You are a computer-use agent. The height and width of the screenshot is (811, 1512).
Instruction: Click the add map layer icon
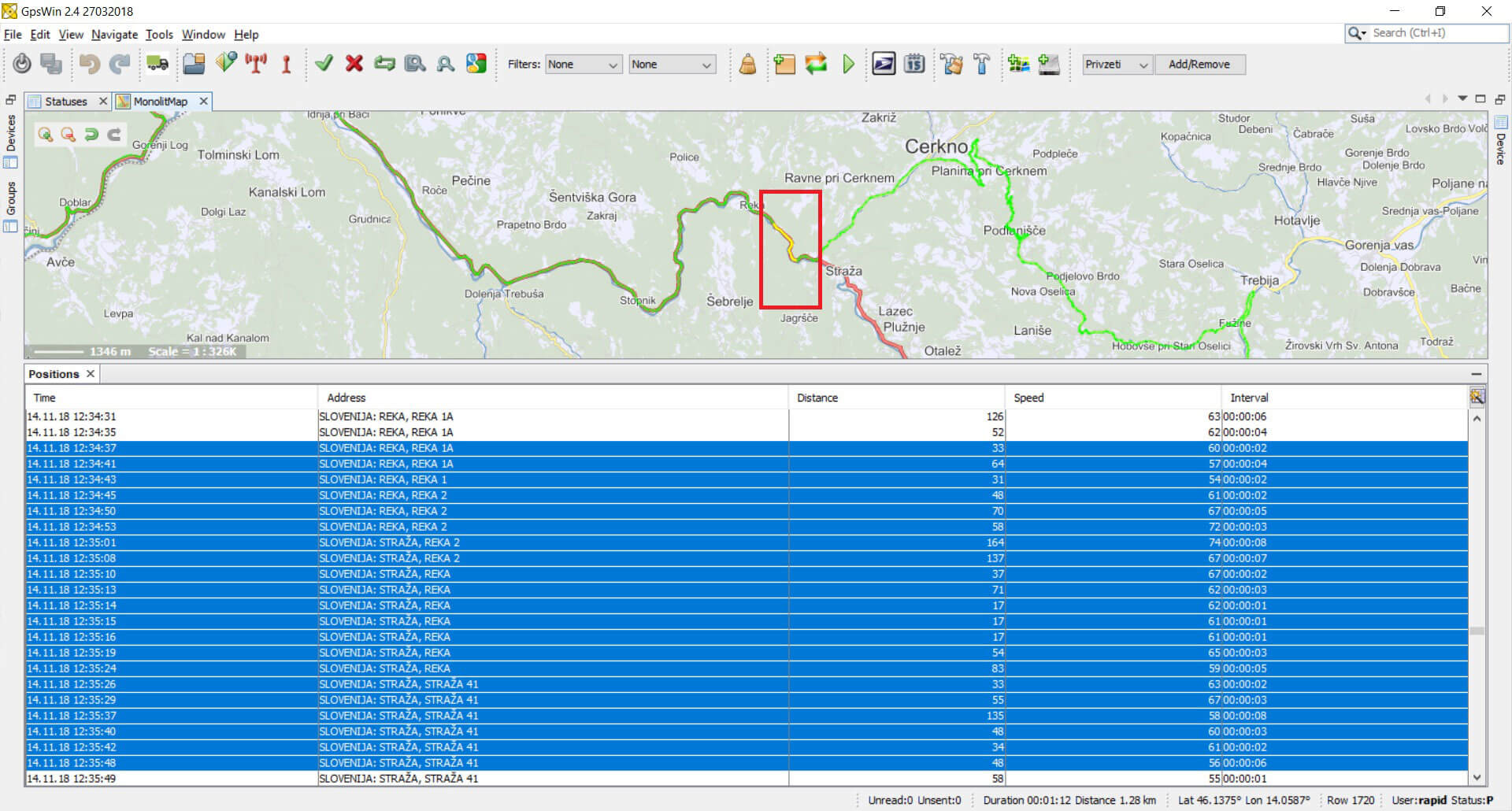coord(1018,64)
